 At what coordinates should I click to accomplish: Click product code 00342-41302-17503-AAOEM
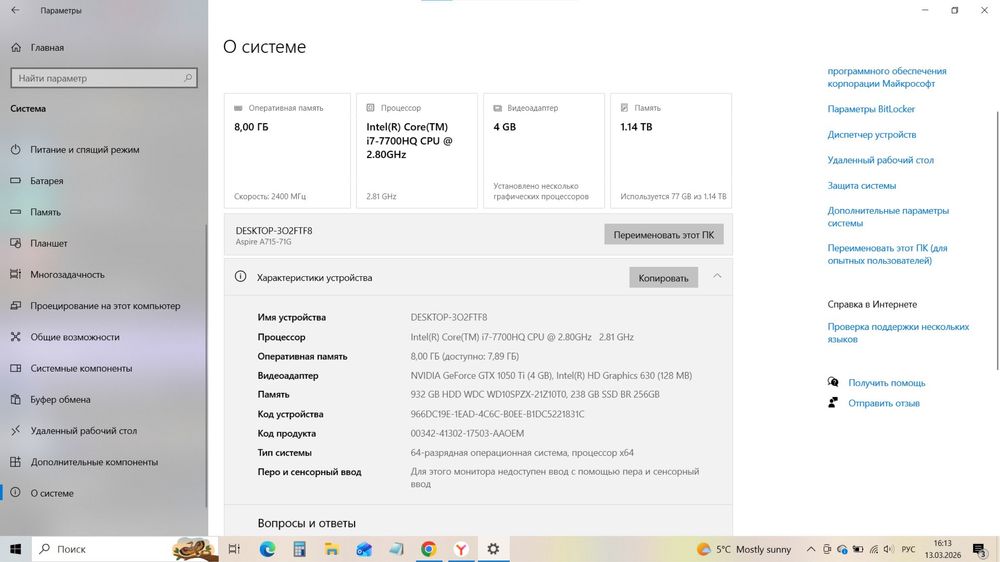[467, 433]
